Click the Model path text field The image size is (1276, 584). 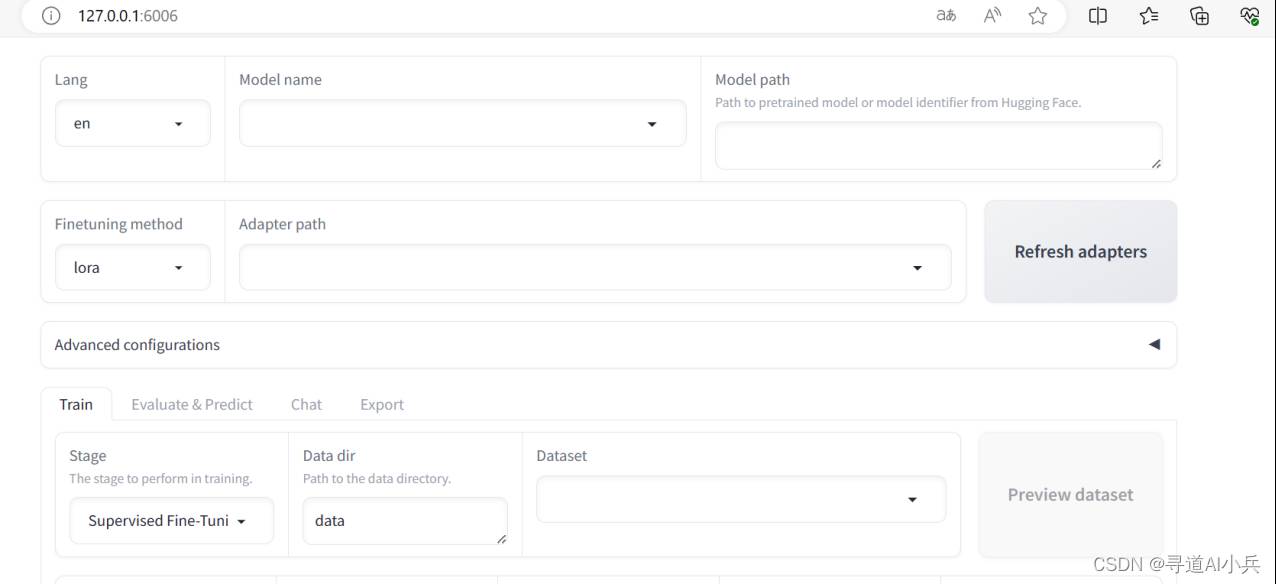[x=939, y=146]
